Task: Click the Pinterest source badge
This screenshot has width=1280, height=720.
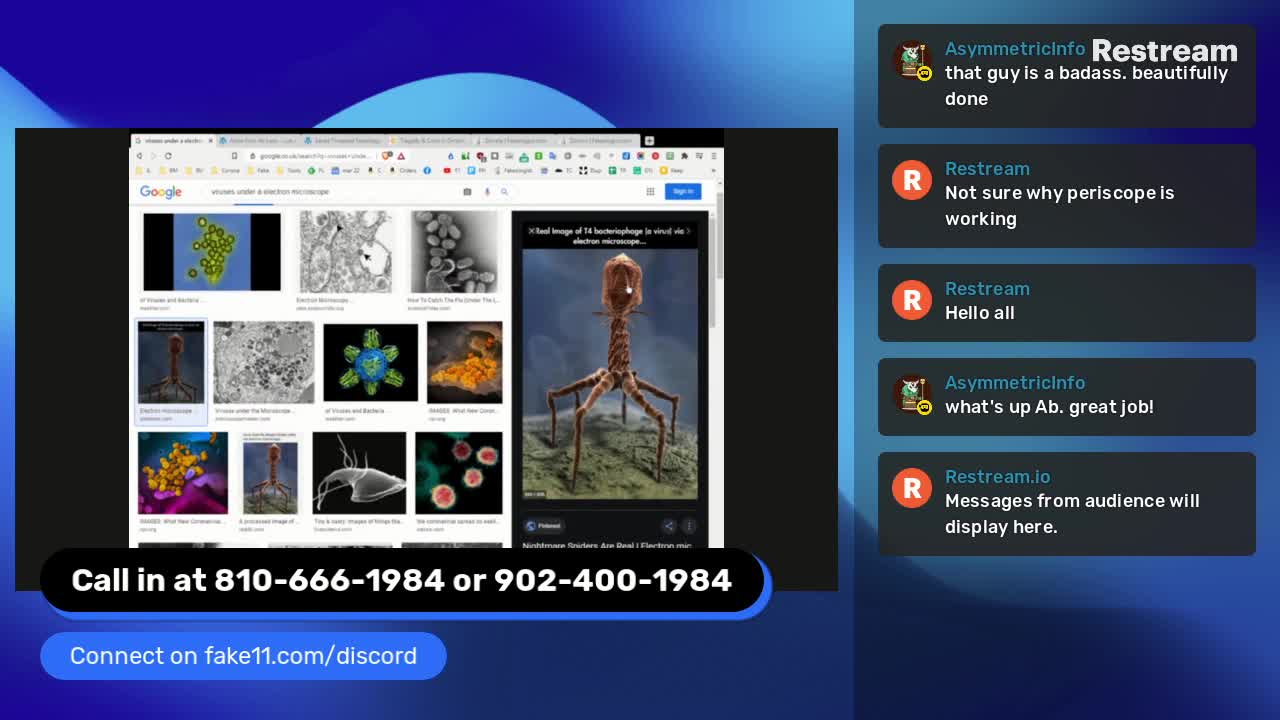Action: (x=544, y=525)
